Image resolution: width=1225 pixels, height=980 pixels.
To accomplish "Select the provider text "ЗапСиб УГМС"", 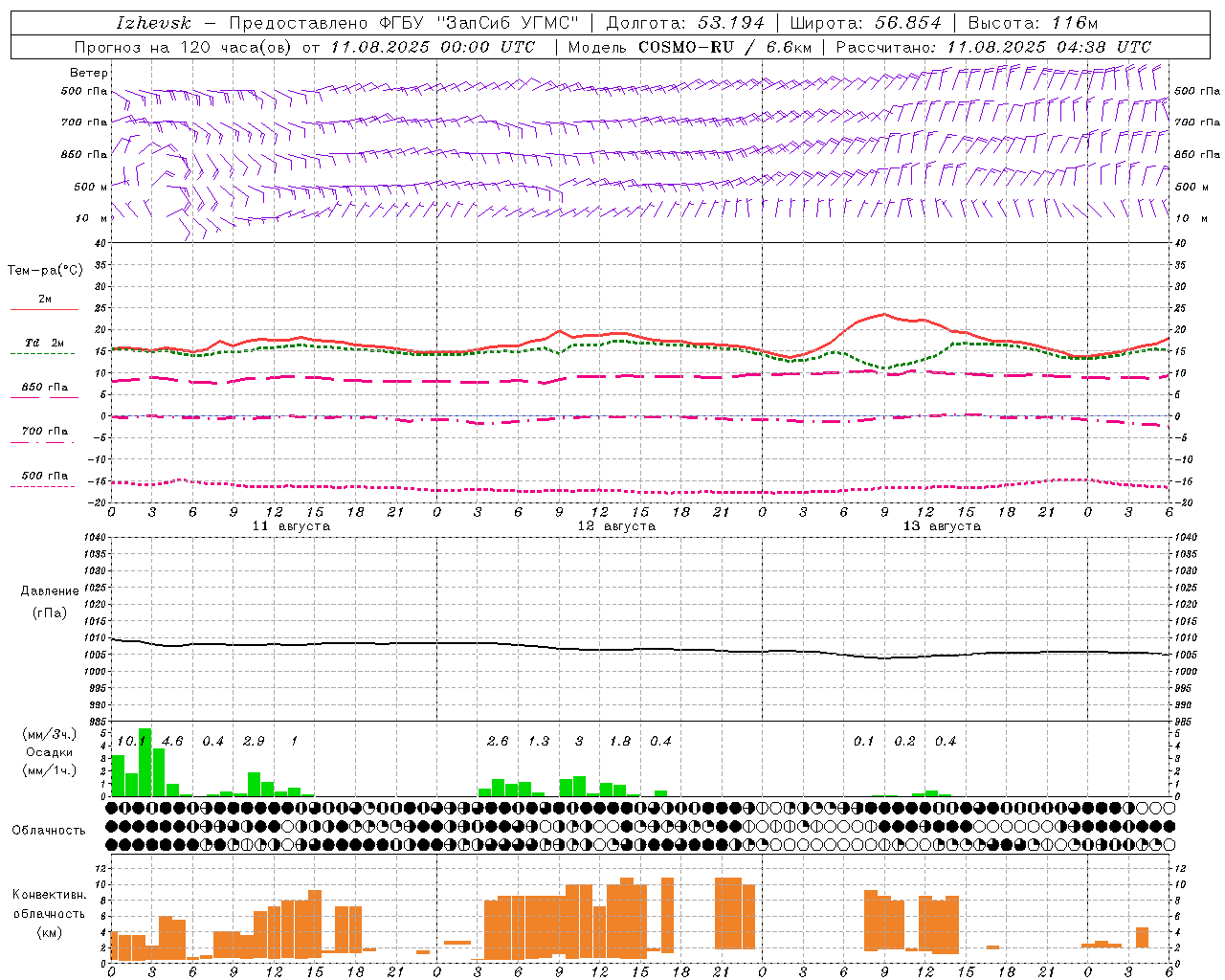I will pyautogui.click(x=508, y=23).
